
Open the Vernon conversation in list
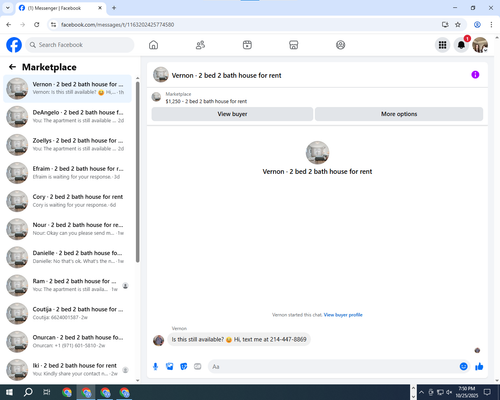click(67, 88)
